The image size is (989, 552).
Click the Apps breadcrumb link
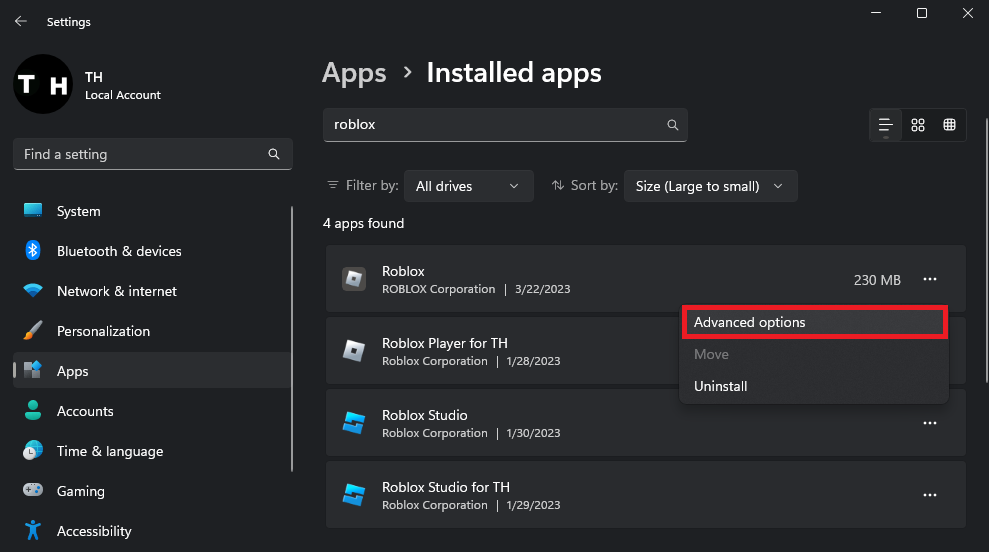[354, 73]
